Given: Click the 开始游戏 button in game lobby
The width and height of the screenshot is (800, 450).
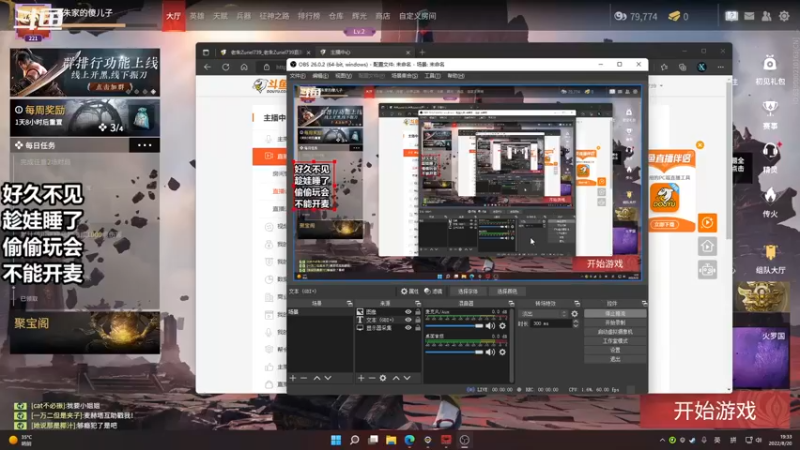Looking at the screenshot, I should [x=715, y=411].
